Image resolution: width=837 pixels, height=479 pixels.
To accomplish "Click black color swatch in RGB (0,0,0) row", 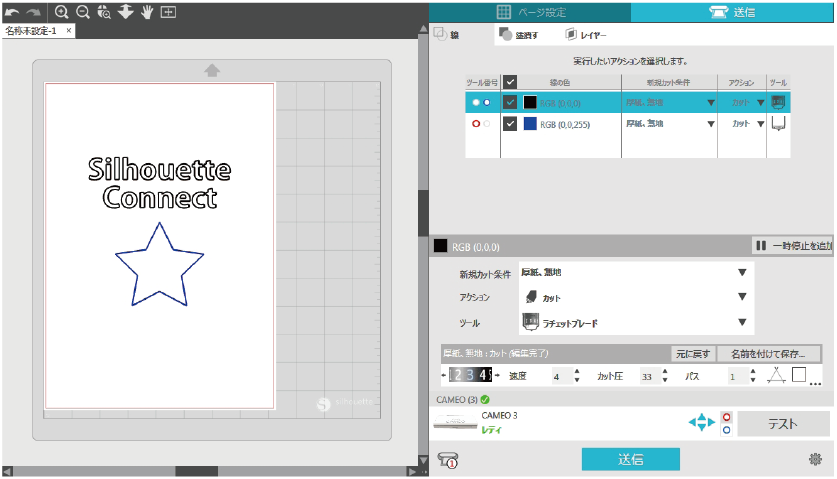I will tap(530, 102).
